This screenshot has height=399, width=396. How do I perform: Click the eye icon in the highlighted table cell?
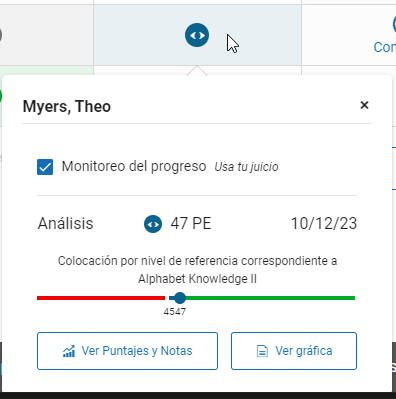coord(197,35)
